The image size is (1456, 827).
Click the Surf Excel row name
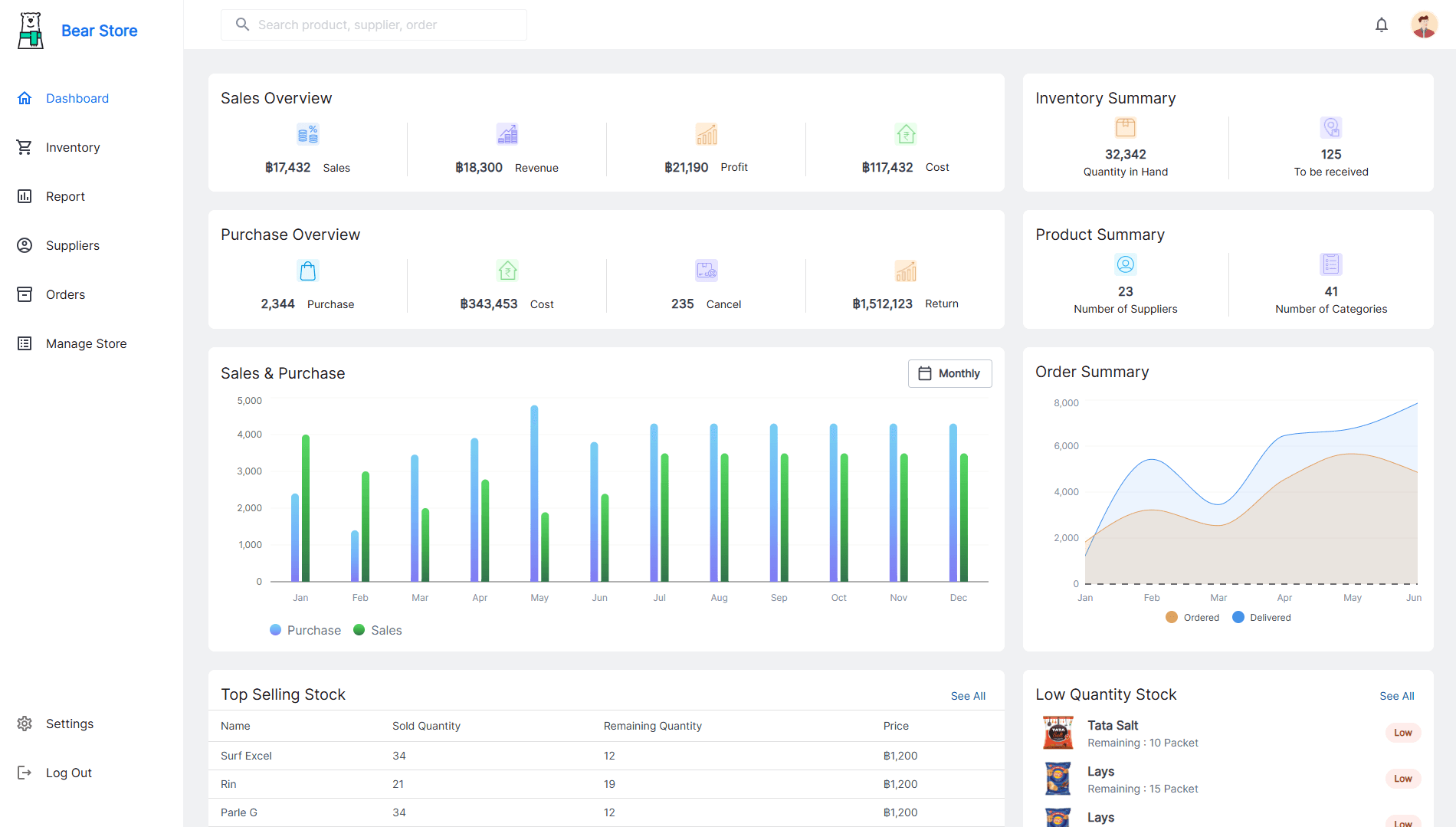246,756
